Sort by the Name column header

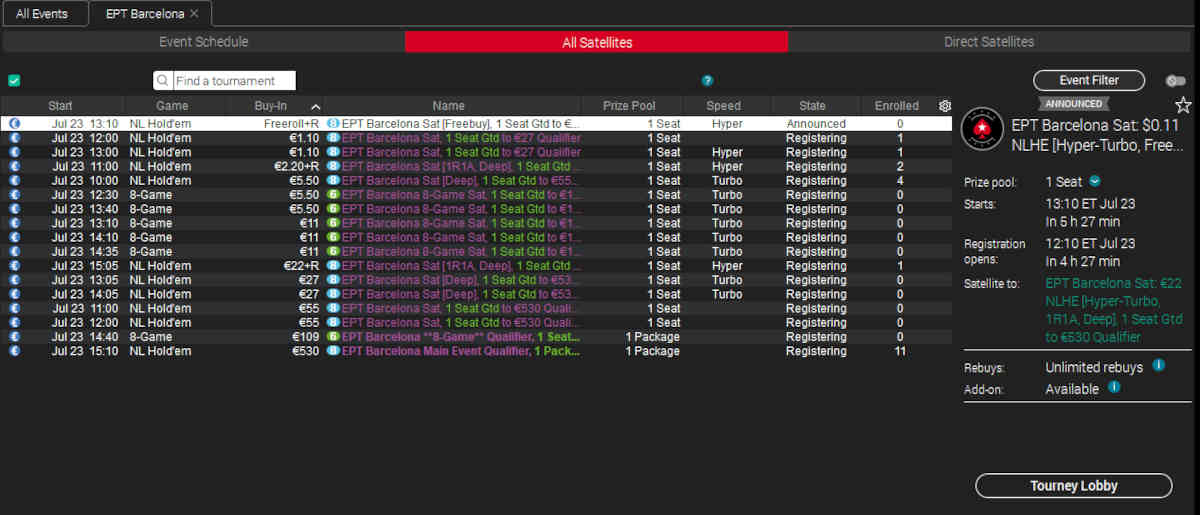[449, 106]
